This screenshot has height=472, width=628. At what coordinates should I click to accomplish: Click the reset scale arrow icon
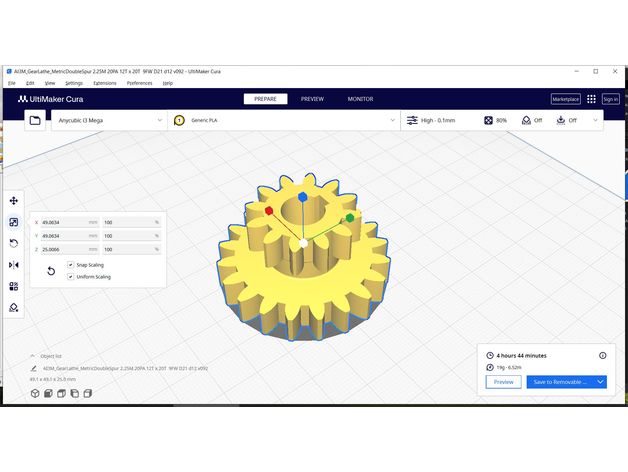[x=50, y=271]
